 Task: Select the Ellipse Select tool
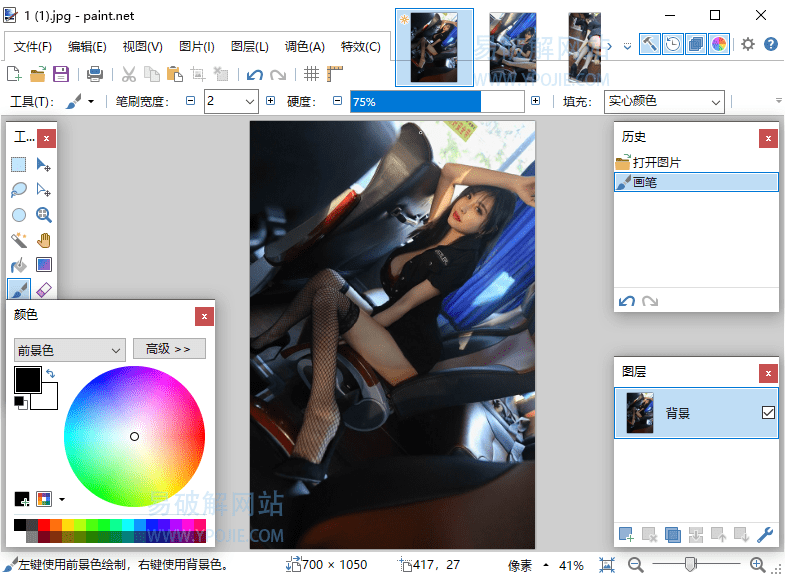tap(19, 215)
